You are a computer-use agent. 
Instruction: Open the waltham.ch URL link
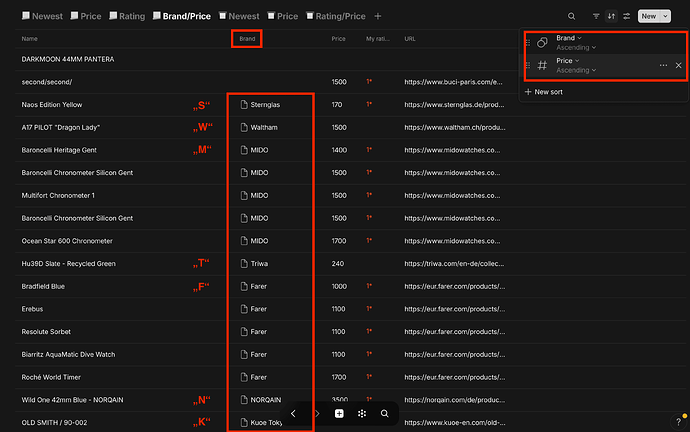(x=455, y=128)
